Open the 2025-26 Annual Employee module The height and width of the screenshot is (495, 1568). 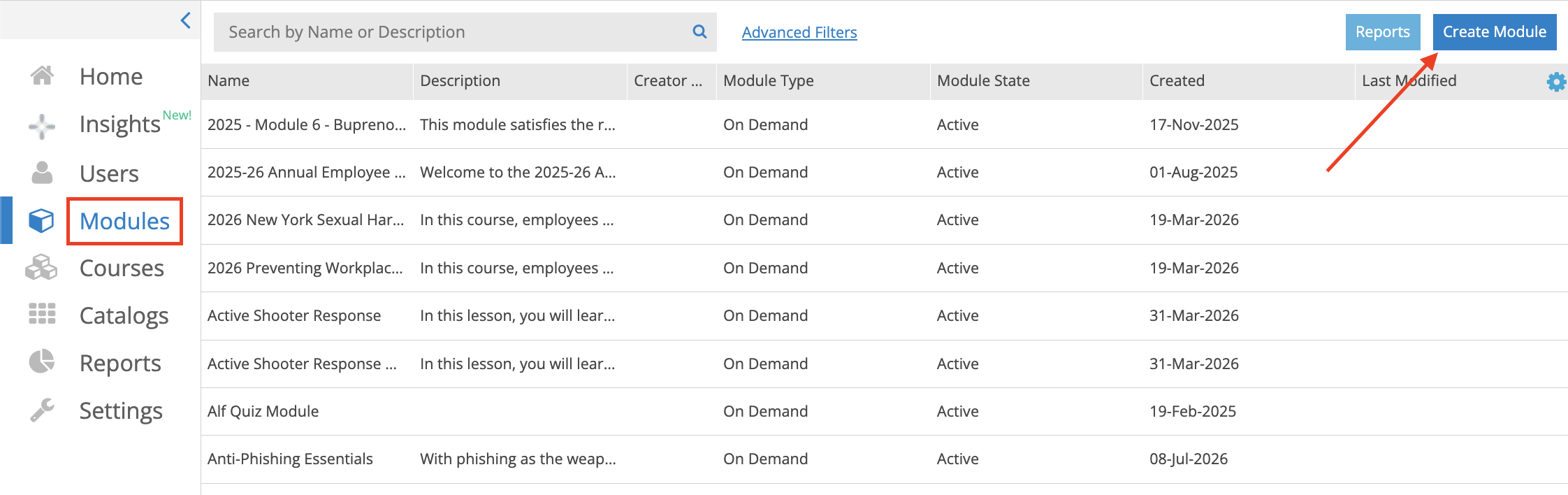(307, 173)
